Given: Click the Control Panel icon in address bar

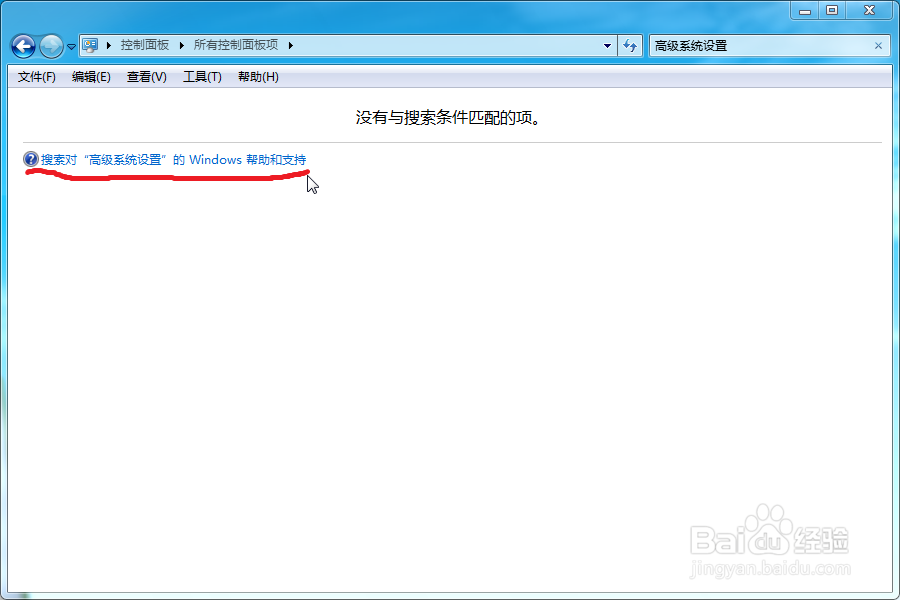Looking at the screenshot, I should tap(91, 44).
